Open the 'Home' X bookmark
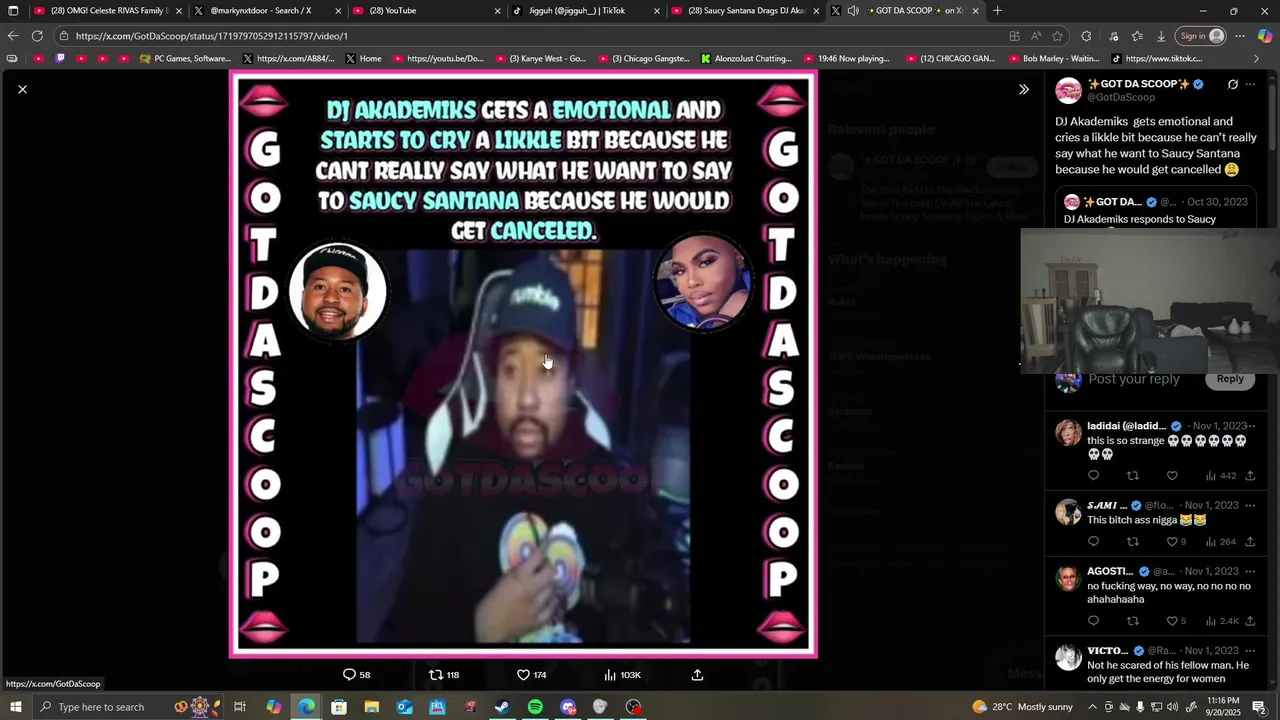 pyautogui.click(x=363, y=59)
